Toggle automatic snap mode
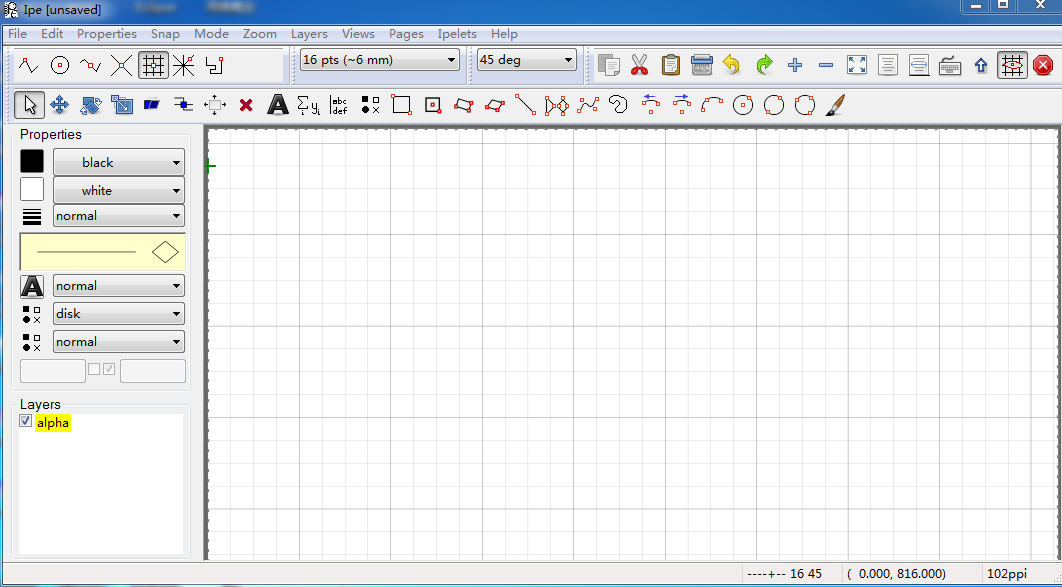 coord(215,65)
